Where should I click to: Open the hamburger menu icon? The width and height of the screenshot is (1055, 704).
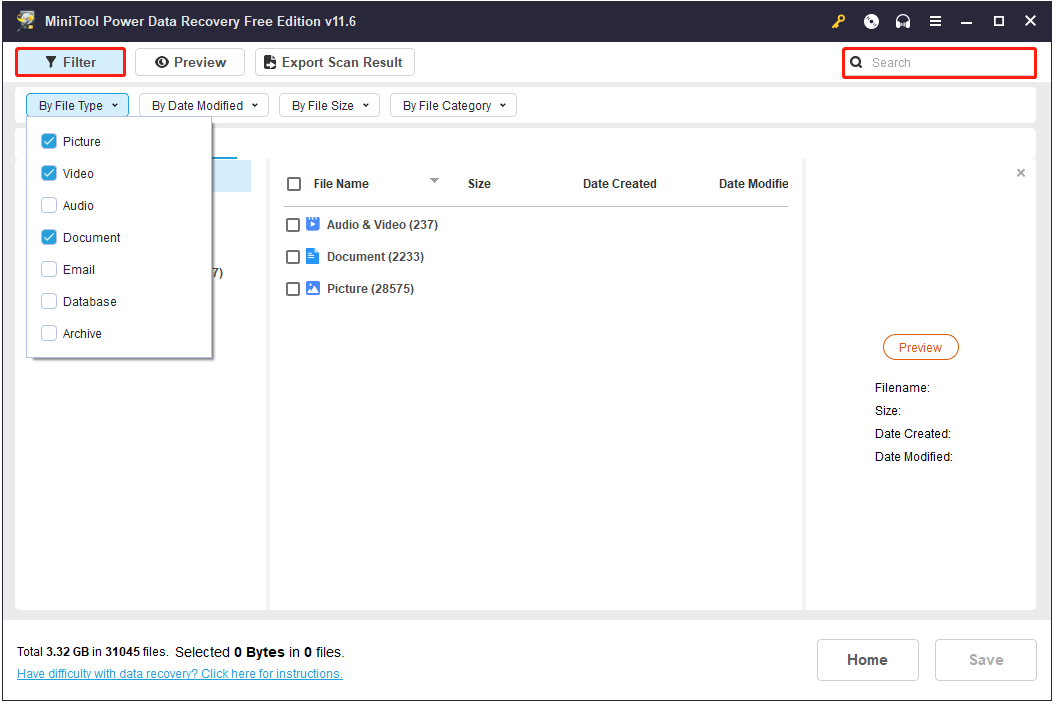pyautogui.click(x=935, y=22)
